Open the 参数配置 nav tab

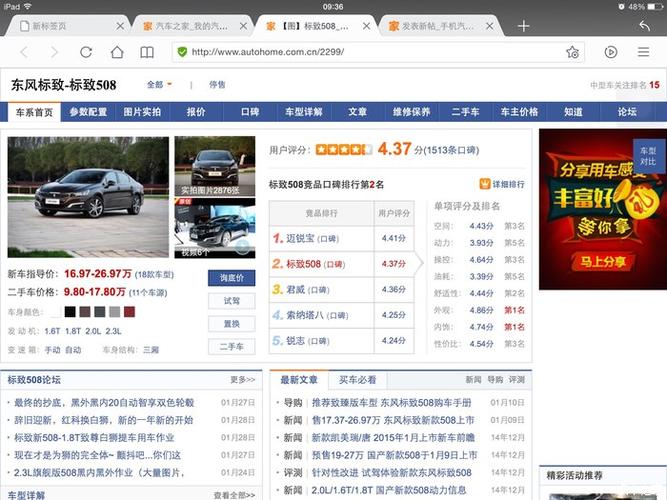click(x=88, y=112)
